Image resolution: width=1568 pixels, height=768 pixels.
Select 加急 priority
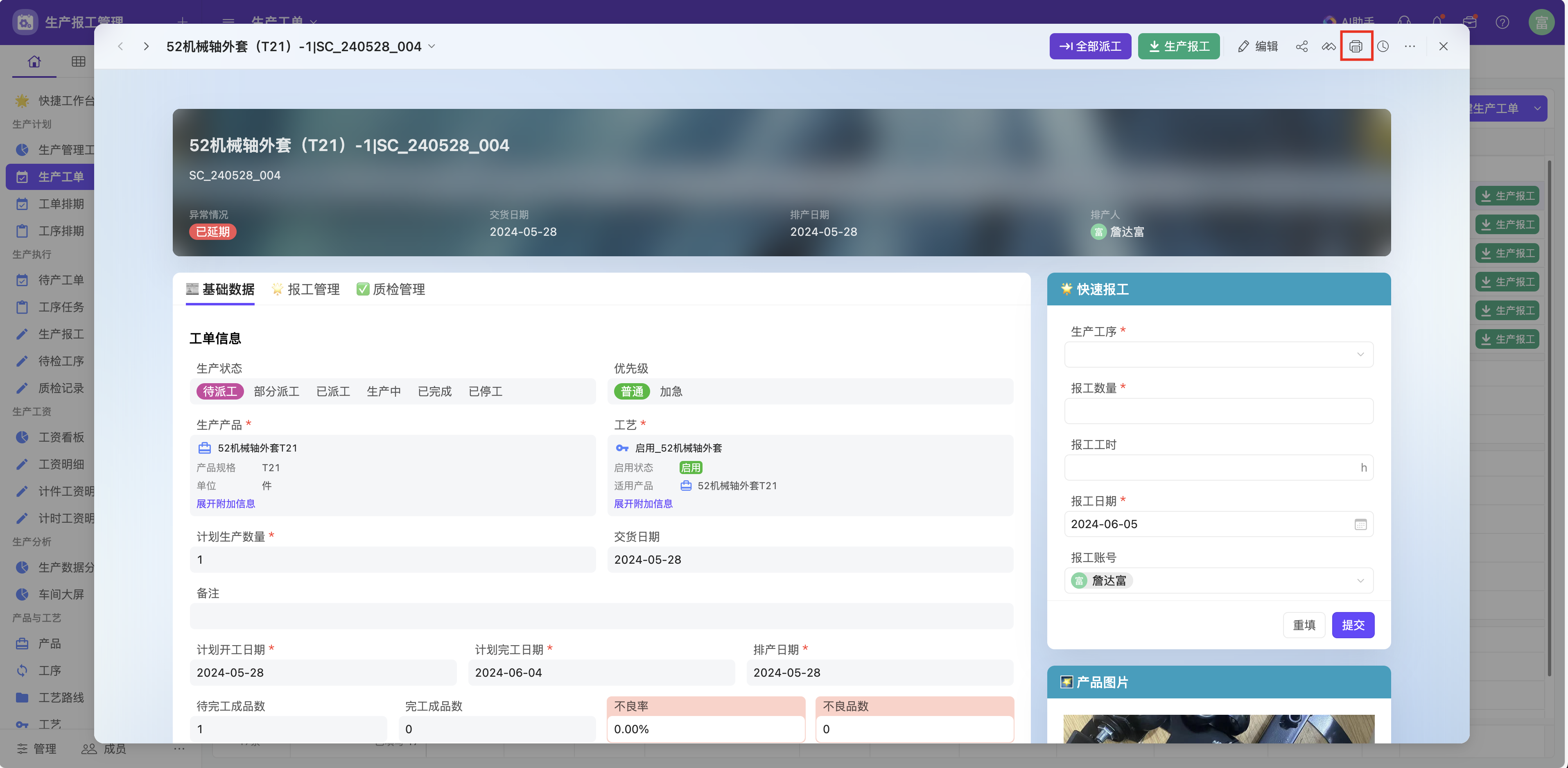pyautogui.click(x=671, y=391)
